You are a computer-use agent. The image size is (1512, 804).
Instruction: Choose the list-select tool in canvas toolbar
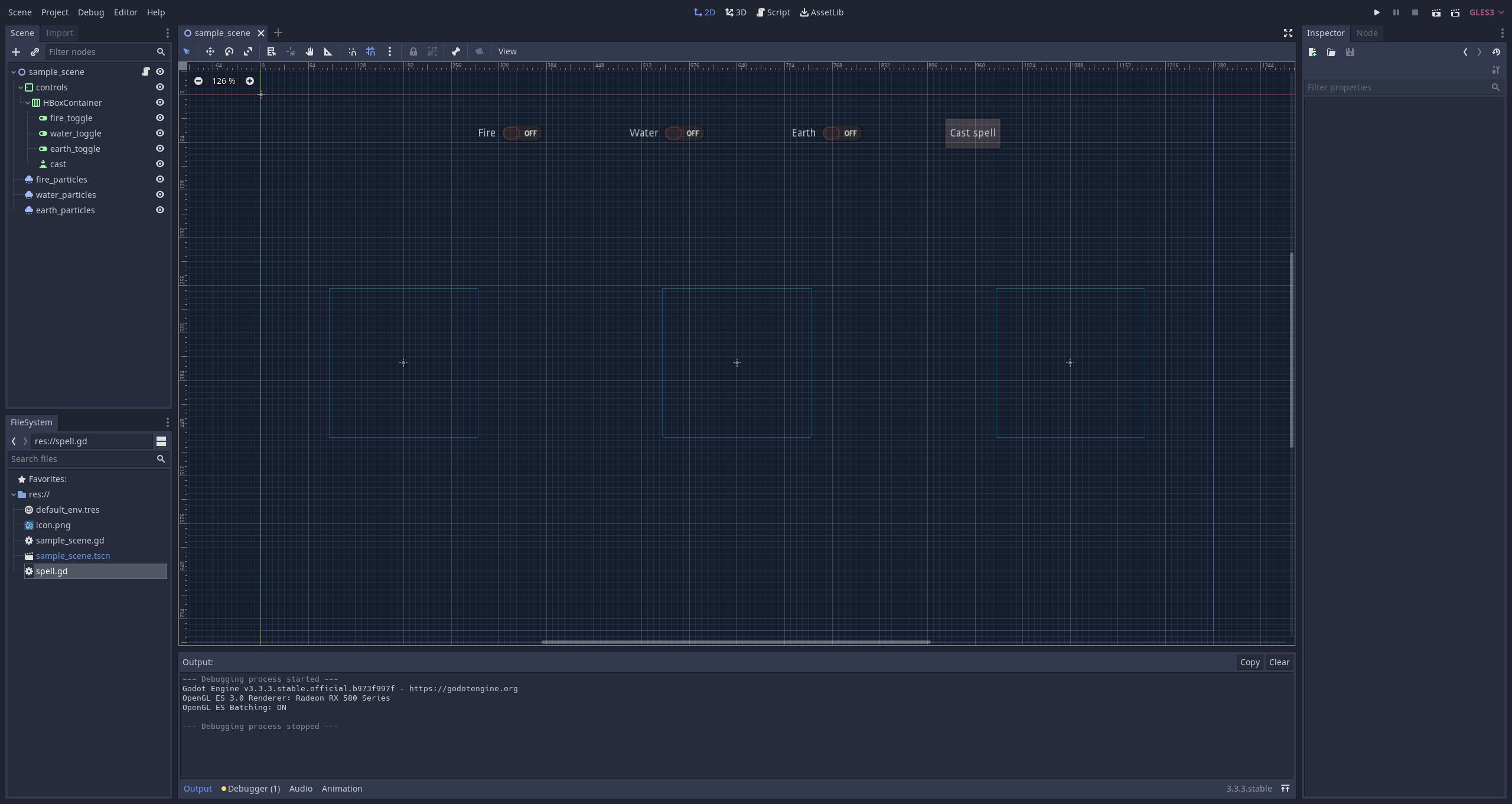[272, 51]
